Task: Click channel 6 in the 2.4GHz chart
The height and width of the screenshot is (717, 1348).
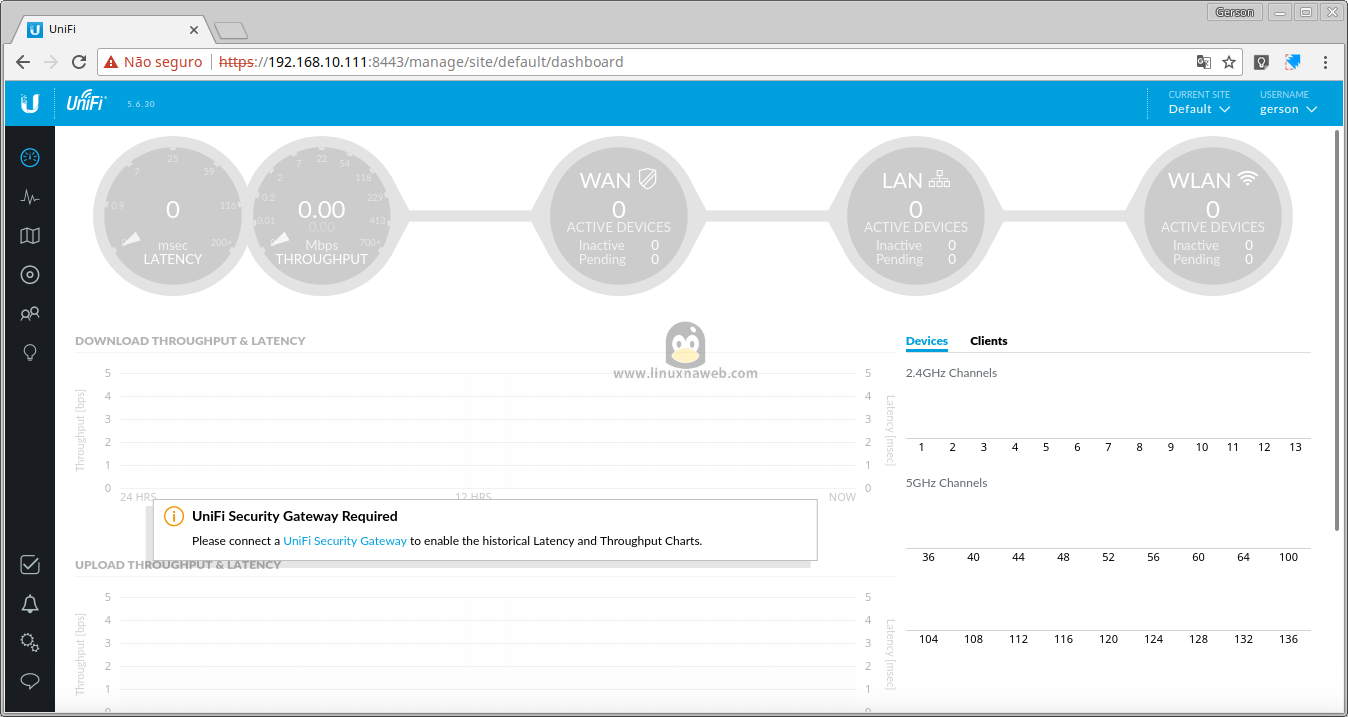Action: (1077, 447)
